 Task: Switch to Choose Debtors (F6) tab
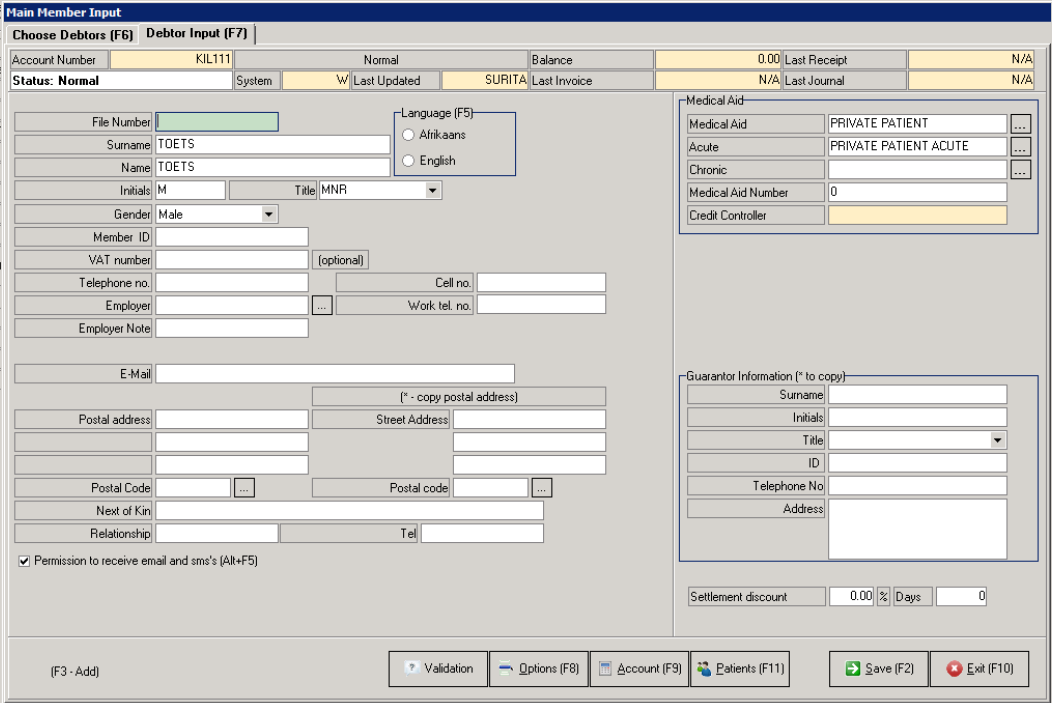[x=72, y=35]
